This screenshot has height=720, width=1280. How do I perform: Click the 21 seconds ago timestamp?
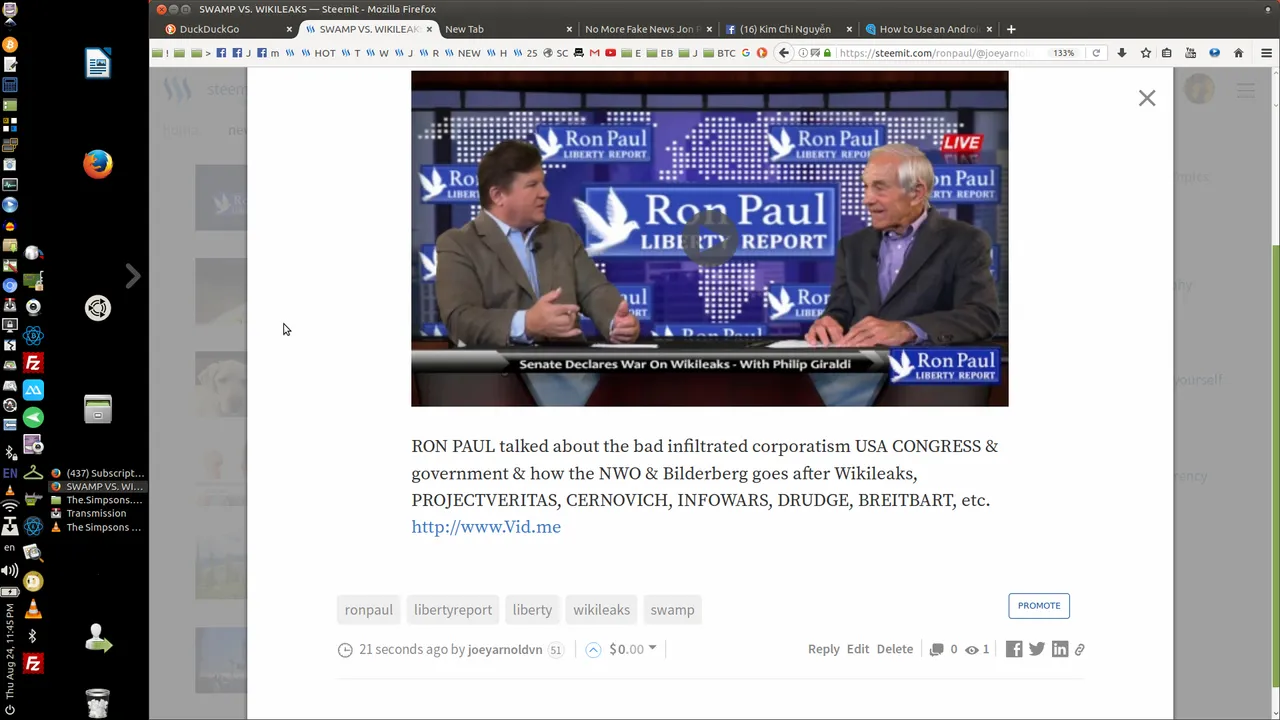(x=403, y=650)
